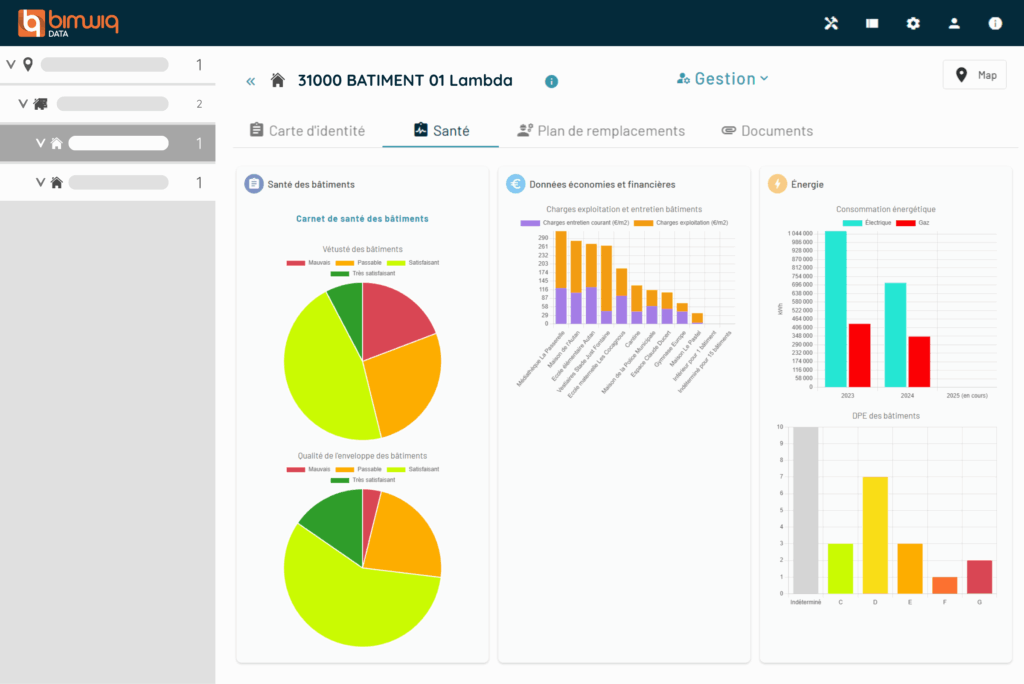1024x684 pixels.
Task: Open the user profile icon
Action: point(954,23)
